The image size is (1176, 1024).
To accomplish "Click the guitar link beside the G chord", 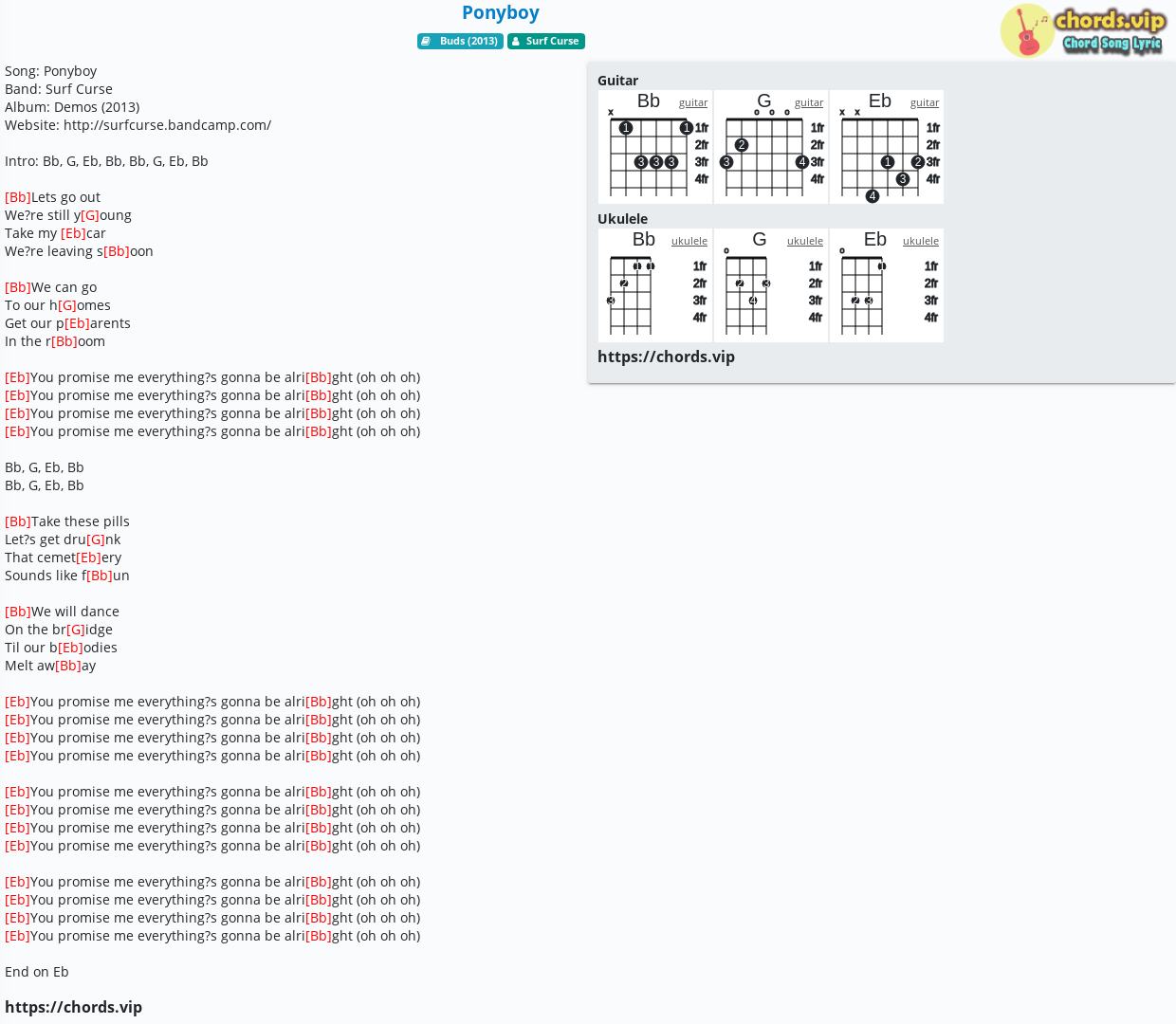I will coord(809,102).
